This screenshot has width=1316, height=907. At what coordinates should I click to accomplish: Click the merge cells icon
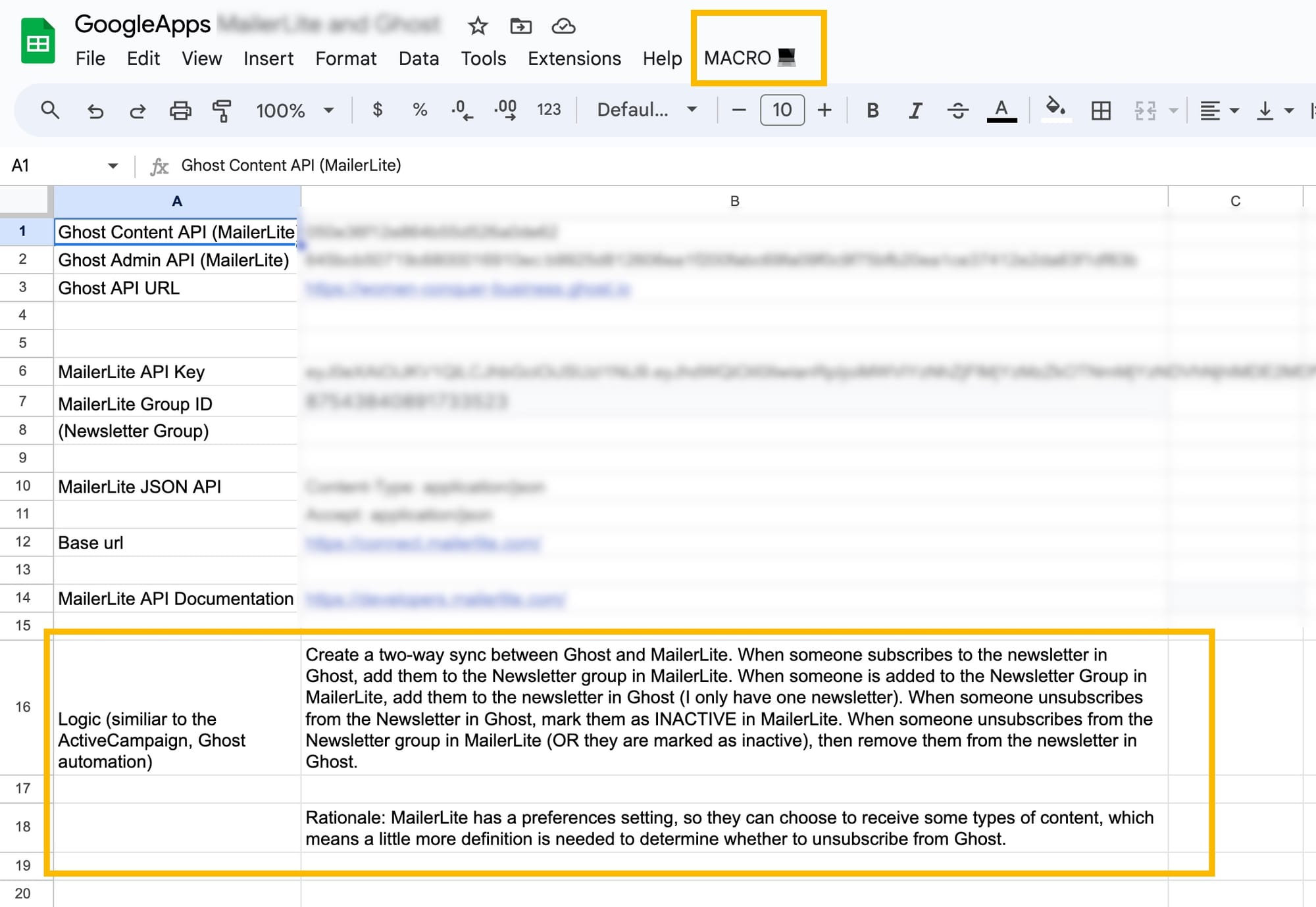point(1145,110)
